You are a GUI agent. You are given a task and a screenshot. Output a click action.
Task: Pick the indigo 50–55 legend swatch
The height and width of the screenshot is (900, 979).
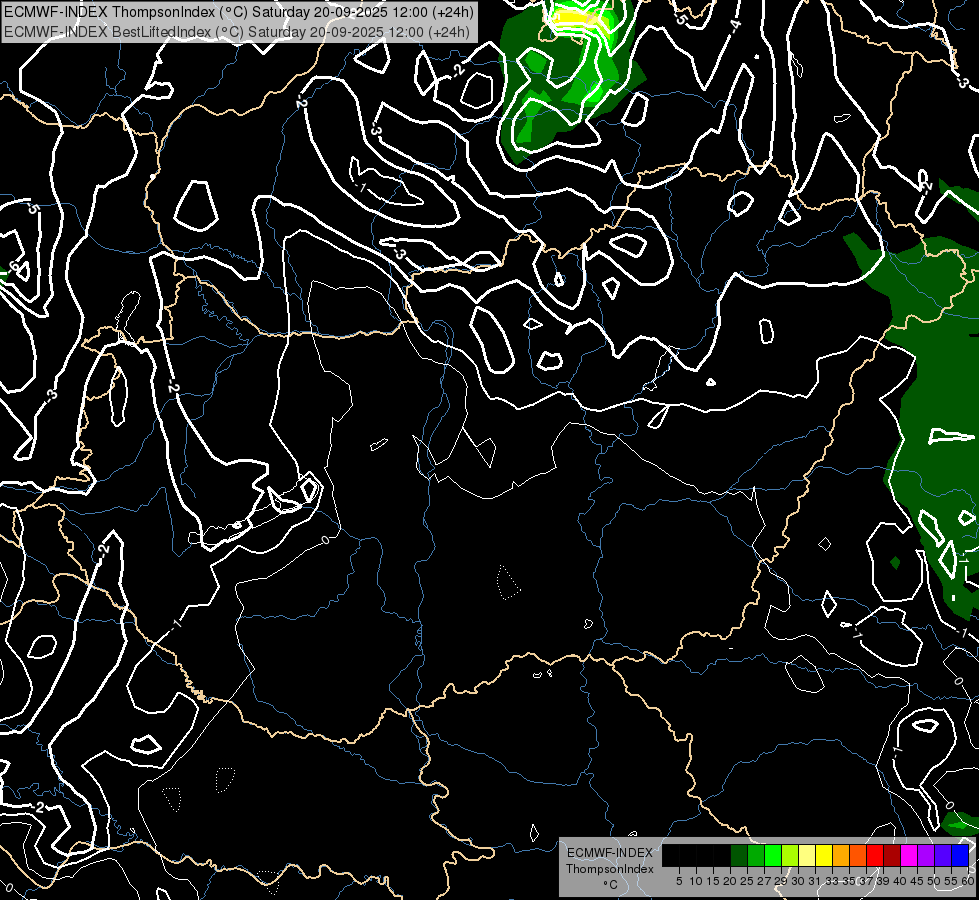point(943,855)
